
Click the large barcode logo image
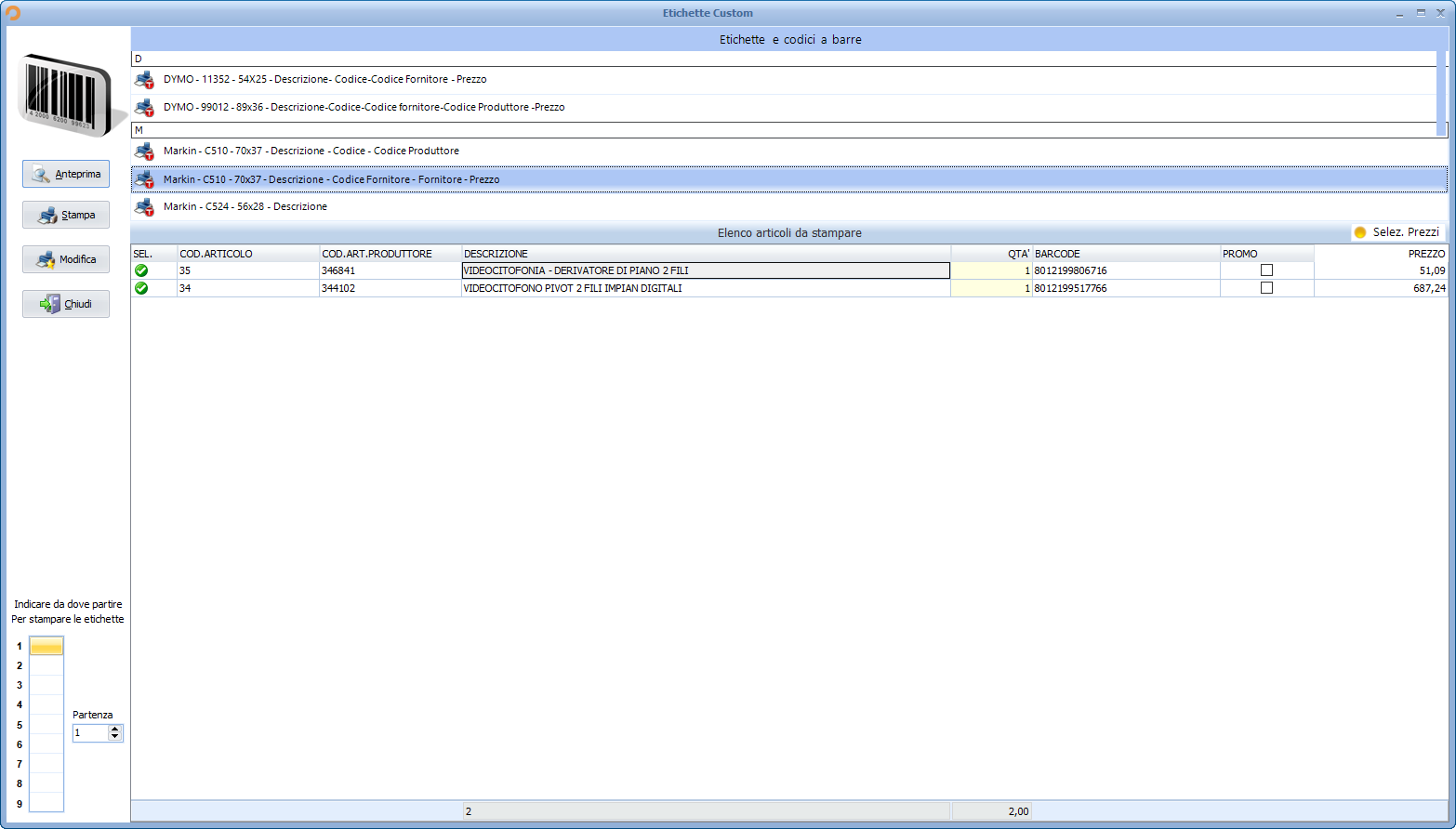[68, 94]
